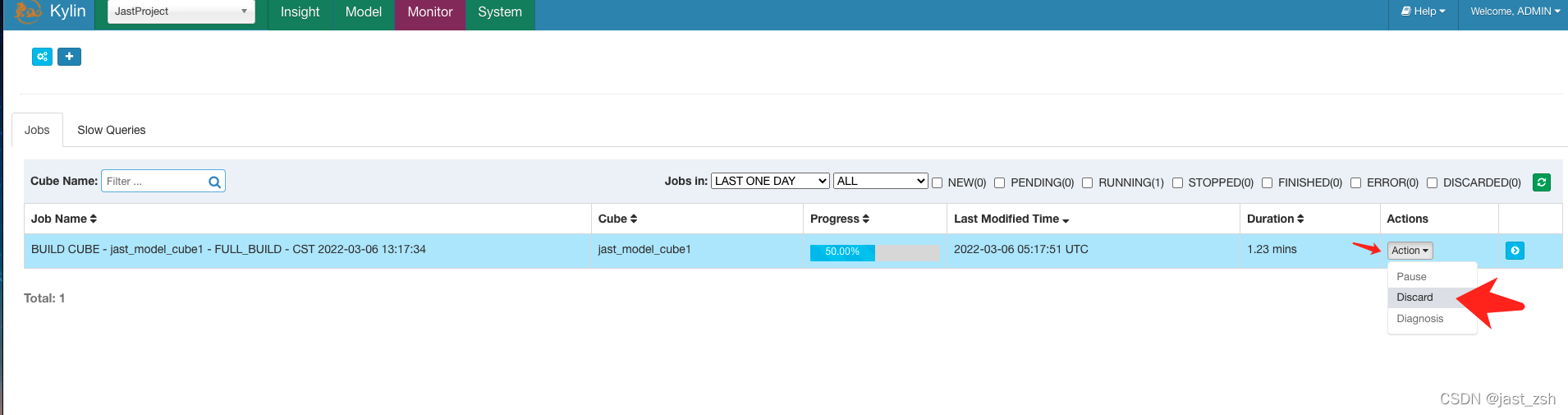Open the job admin settings gears icon

pyautogui.click(x=43, y=57)
